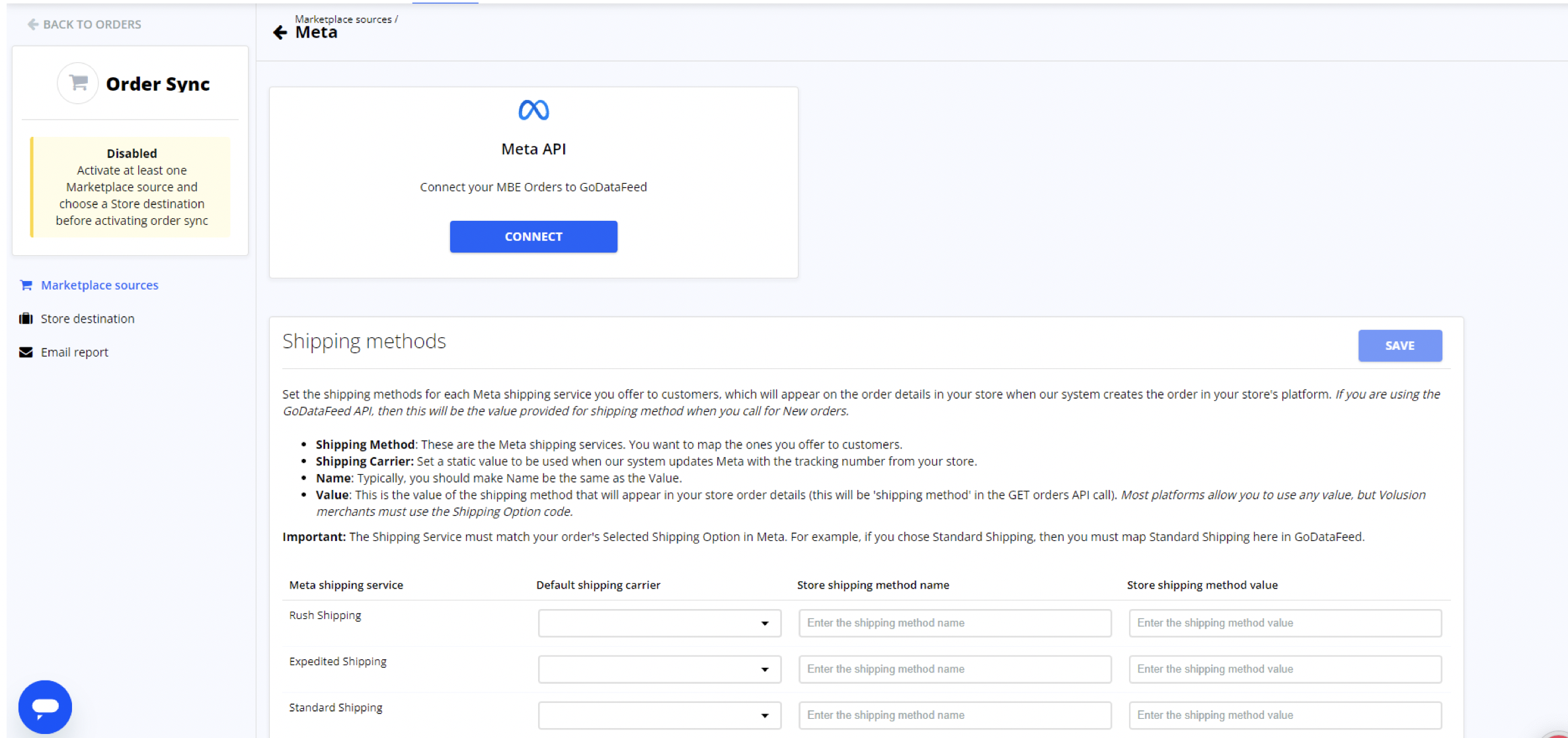Go back to orders
Image resolution: width=1568 pixels, height=738 pixels.
[x=85, y=24]
